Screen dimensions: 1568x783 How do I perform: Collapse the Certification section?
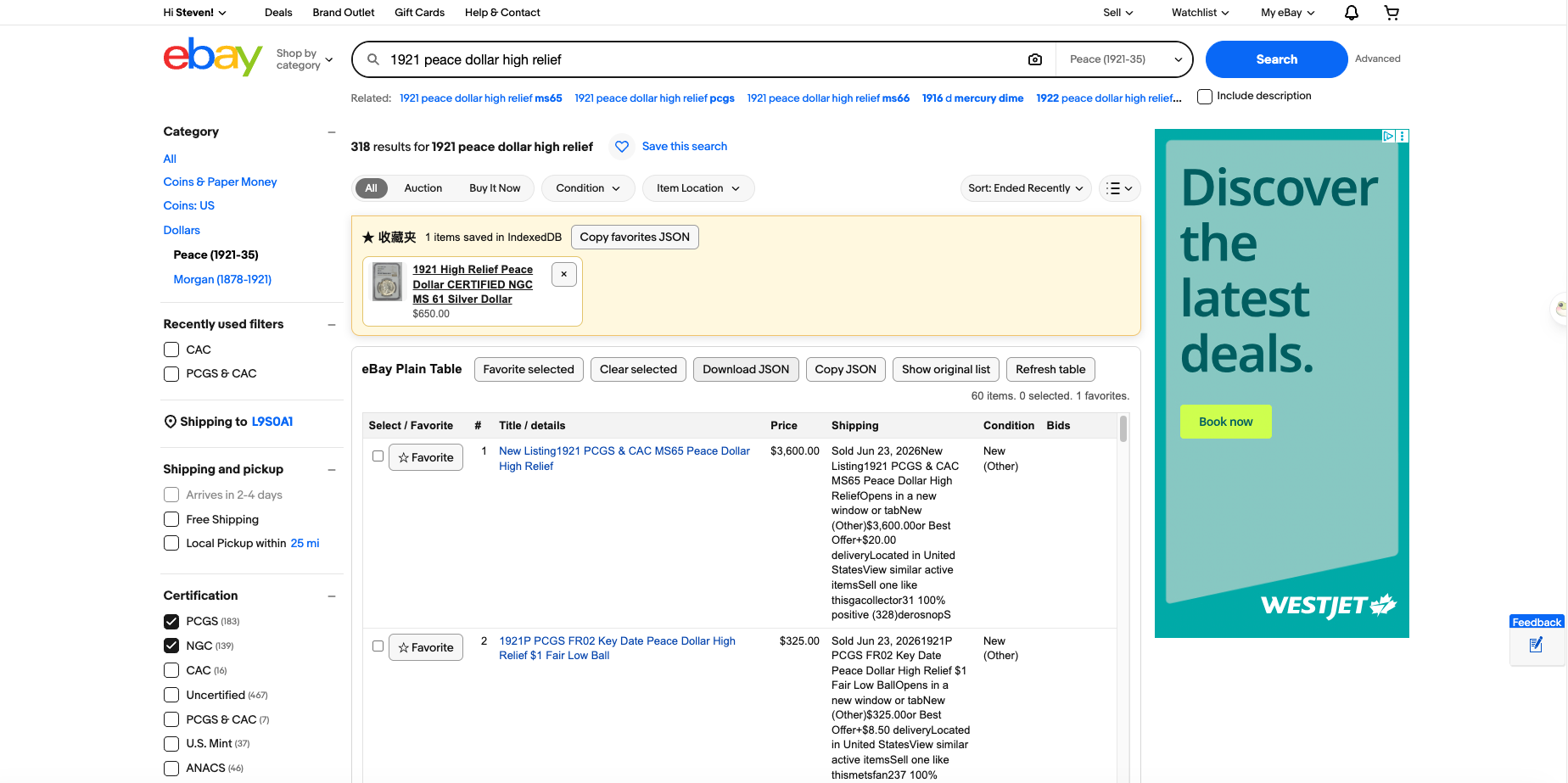coord(332,596)
